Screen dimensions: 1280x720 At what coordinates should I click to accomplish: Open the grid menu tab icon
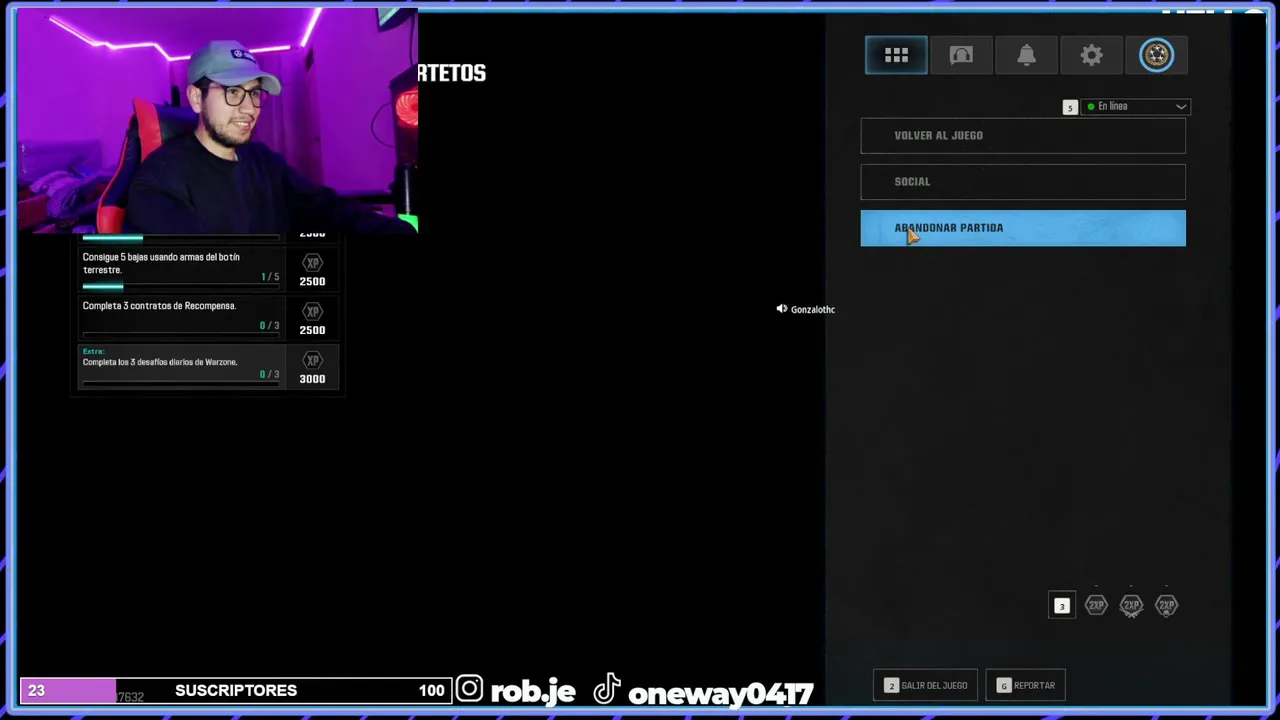tap(896, 55)
